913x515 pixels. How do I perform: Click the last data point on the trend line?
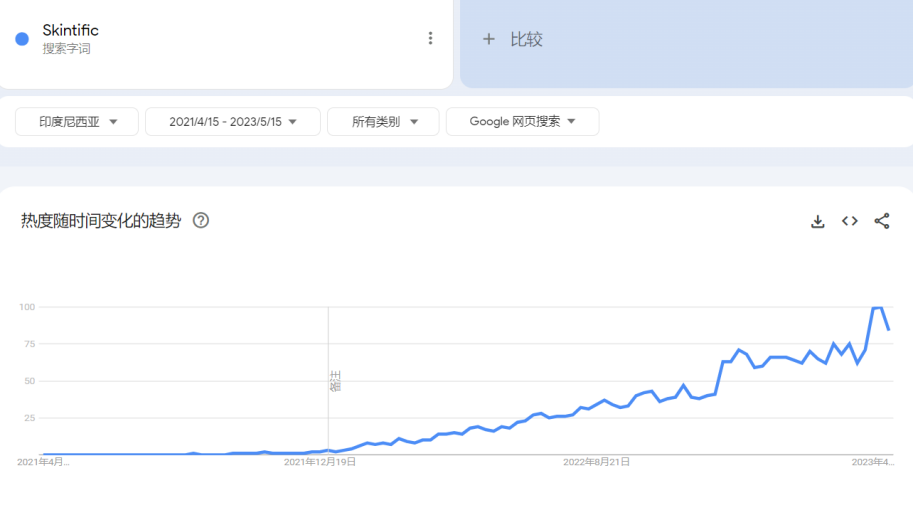(x=889, y=329)
